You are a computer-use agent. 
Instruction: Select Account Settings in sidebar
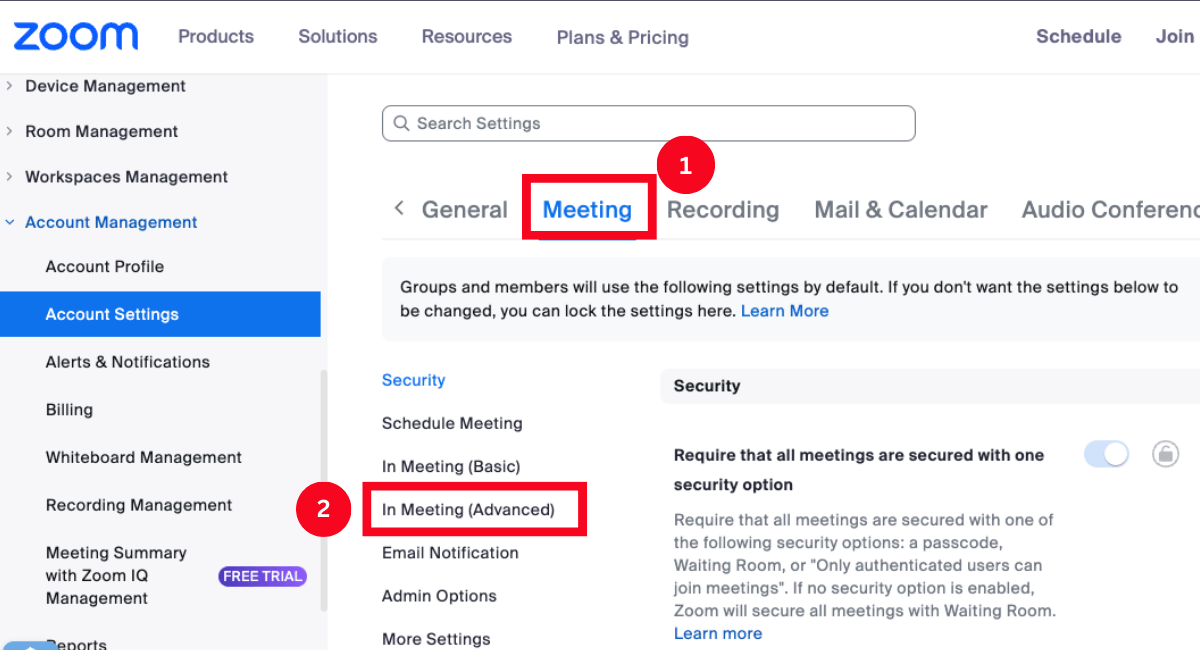160,314
